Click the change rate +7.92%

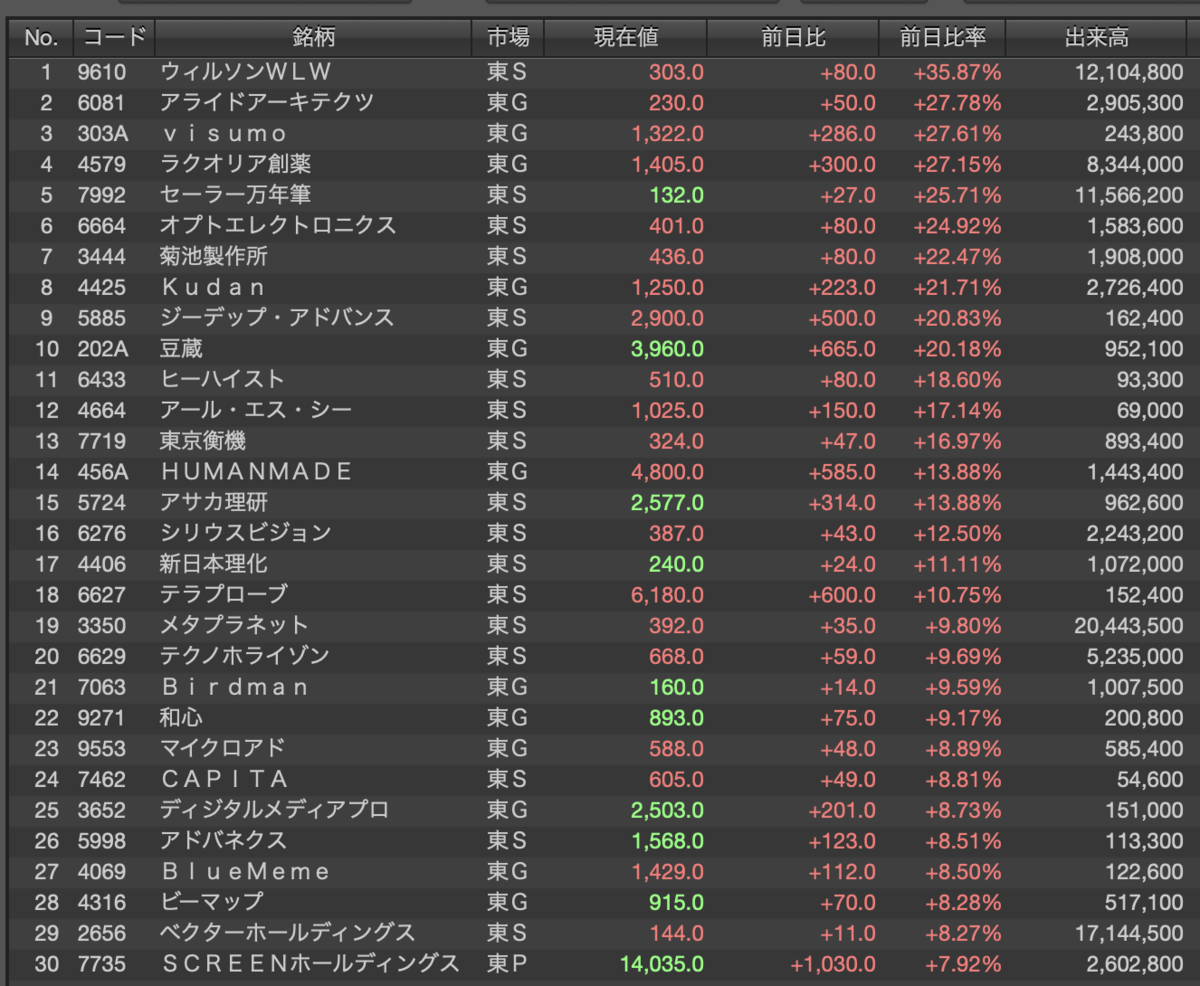click(x=962, y=965)
